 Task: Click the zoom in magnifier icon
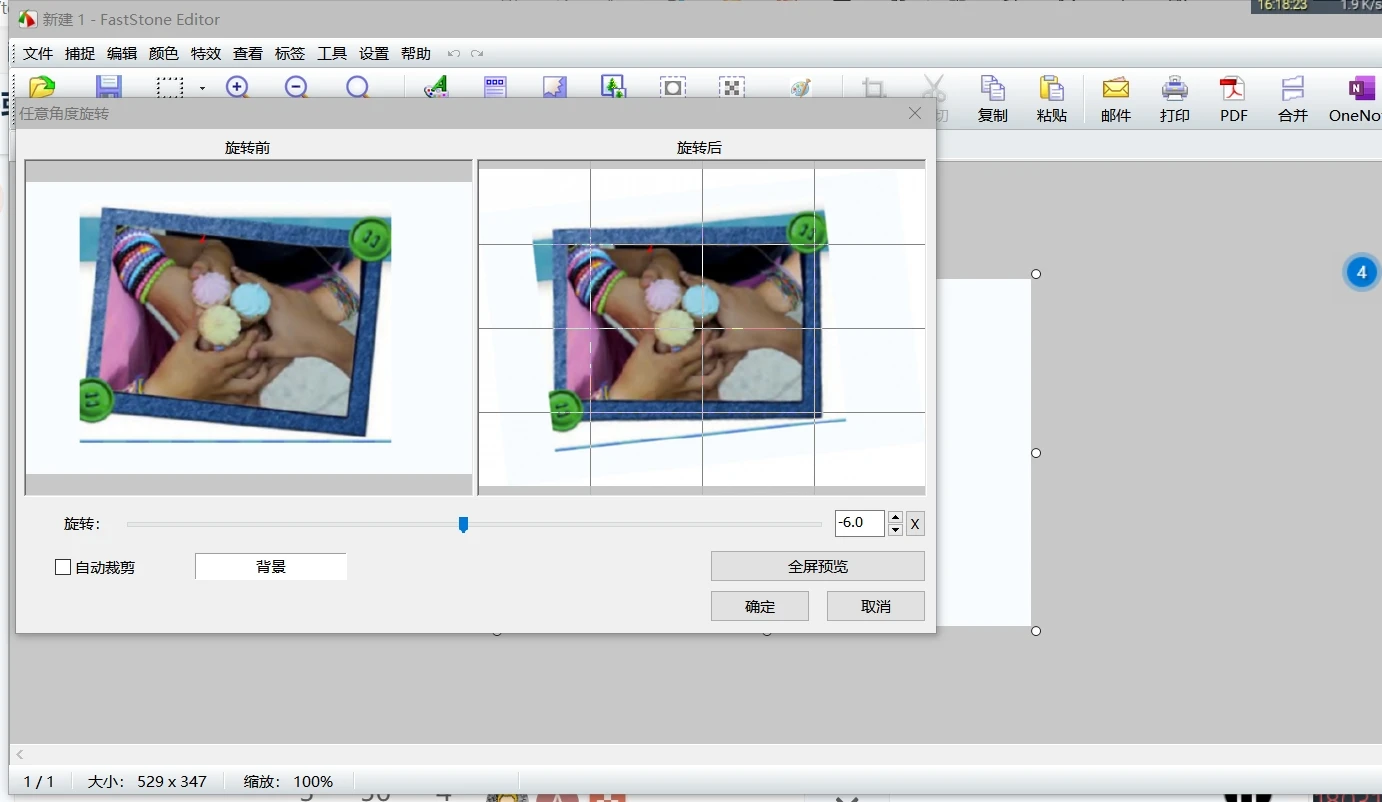[237, 87]
